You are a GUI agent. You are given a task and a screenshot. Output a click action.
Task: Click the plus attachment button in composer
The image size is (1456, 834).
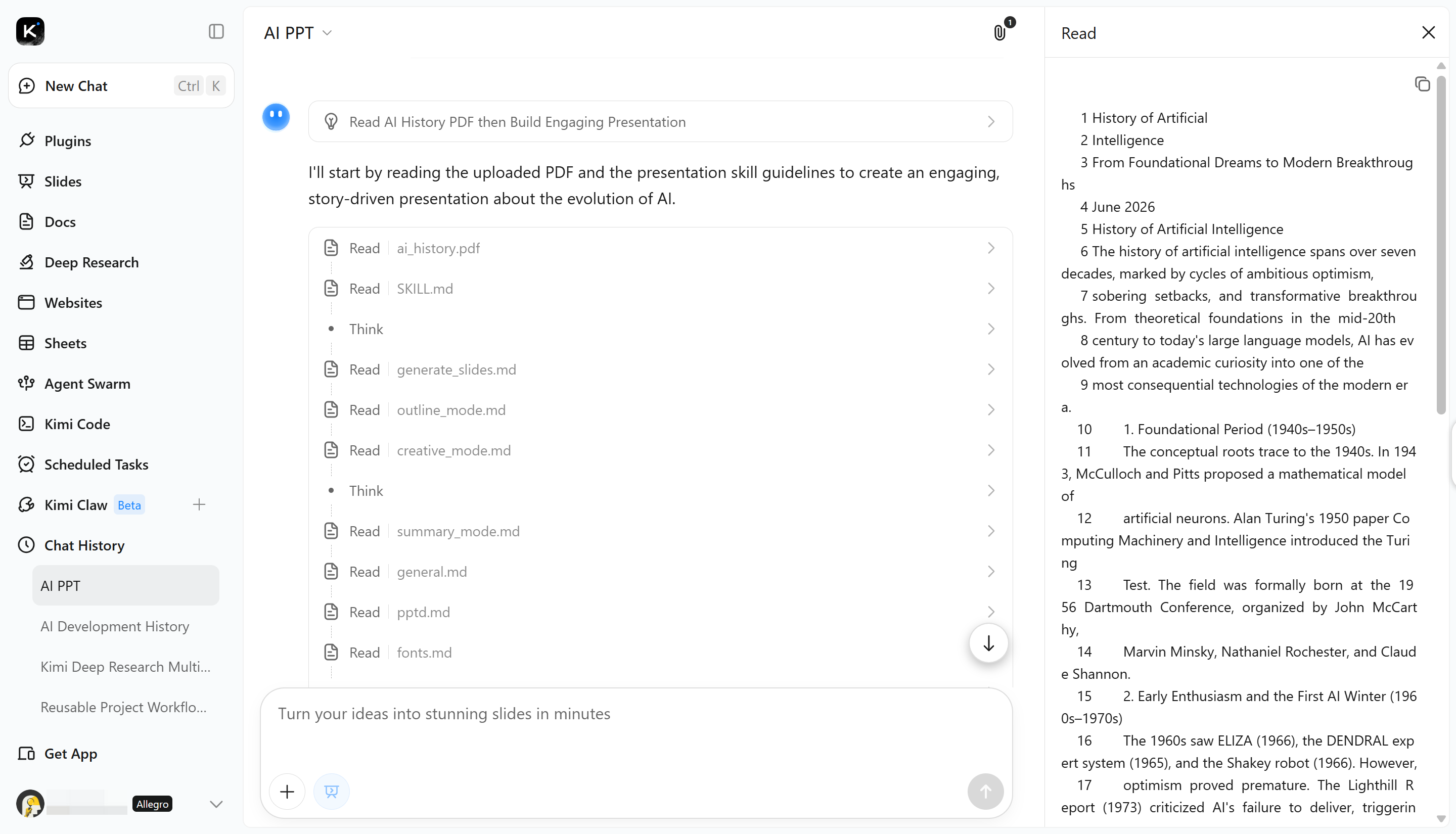[287, 792]
